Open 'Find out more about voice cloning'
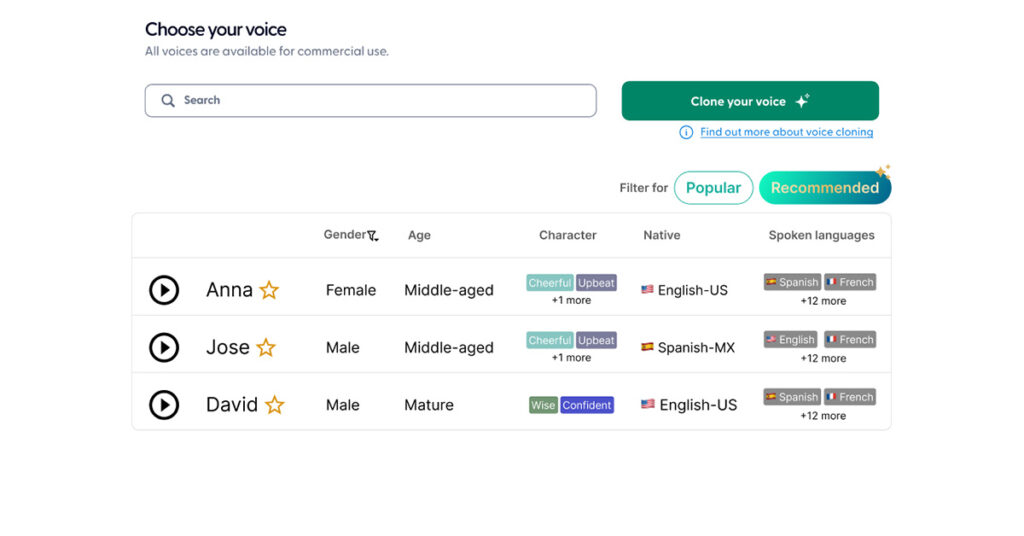 [x=786, y=132]
